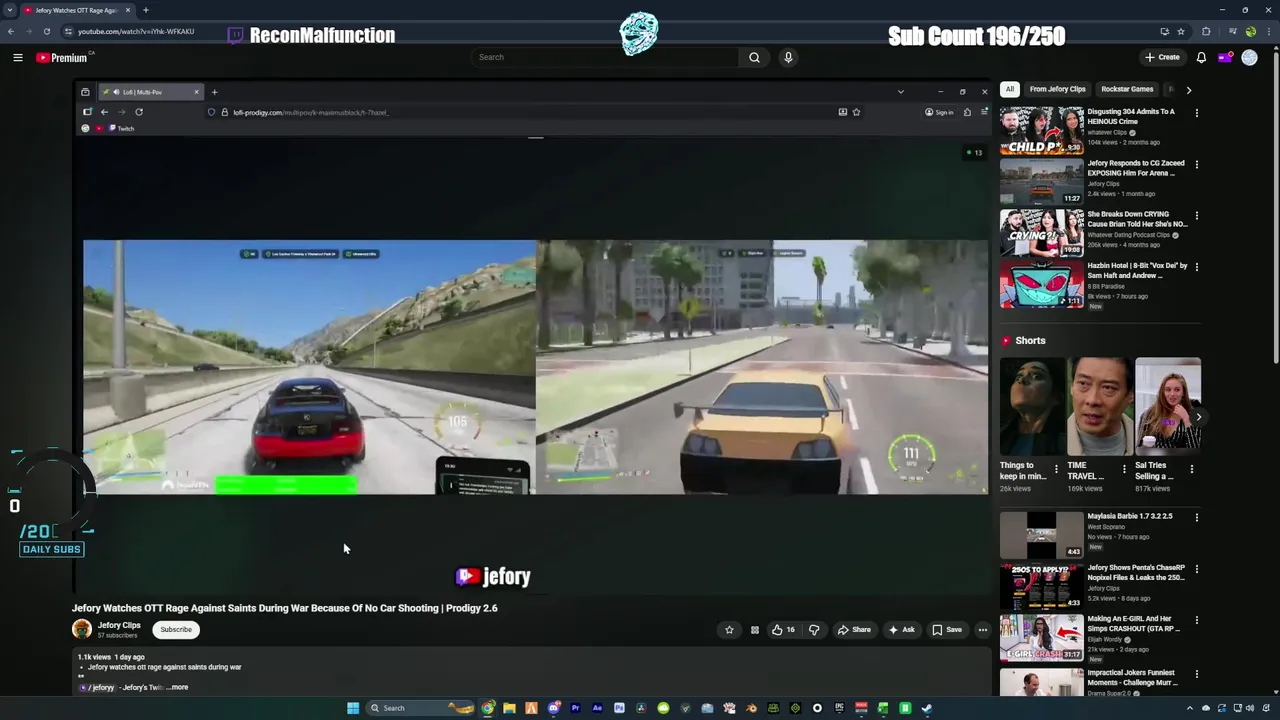Open options for Maylasia Barbie video

click(x=1196, y=517)
